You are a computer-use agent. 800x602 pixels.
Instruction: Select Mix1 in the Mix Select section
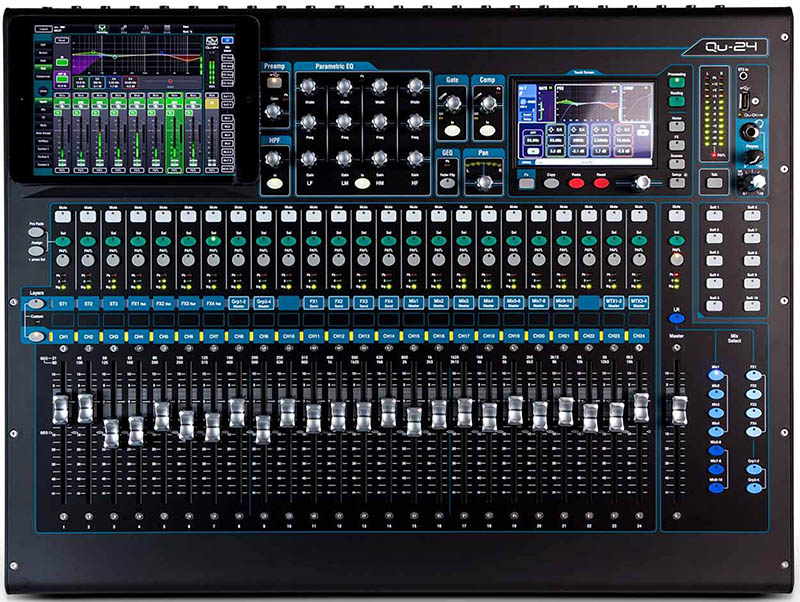coord(715,375)
